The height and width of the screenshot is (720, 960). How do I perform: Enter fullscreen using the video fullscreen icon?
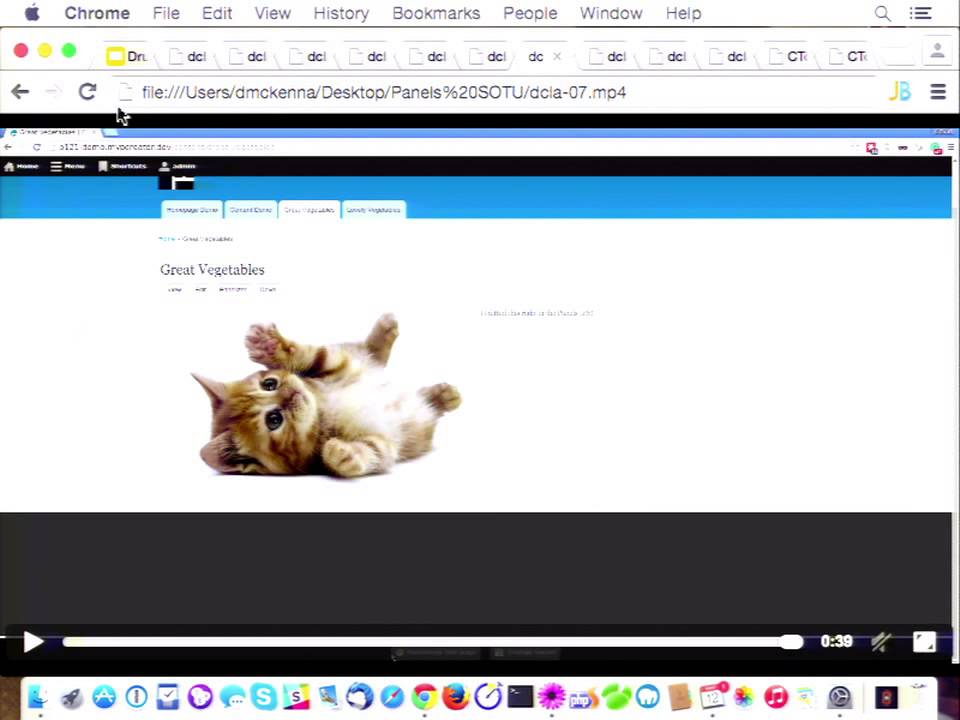924,642
